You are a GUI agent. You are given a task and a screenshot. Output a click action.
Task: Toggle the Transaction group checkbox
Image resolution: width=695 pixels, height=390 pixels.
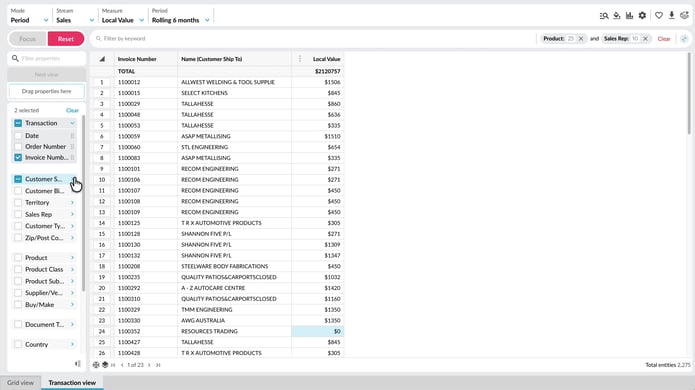[x=18, y=123]
